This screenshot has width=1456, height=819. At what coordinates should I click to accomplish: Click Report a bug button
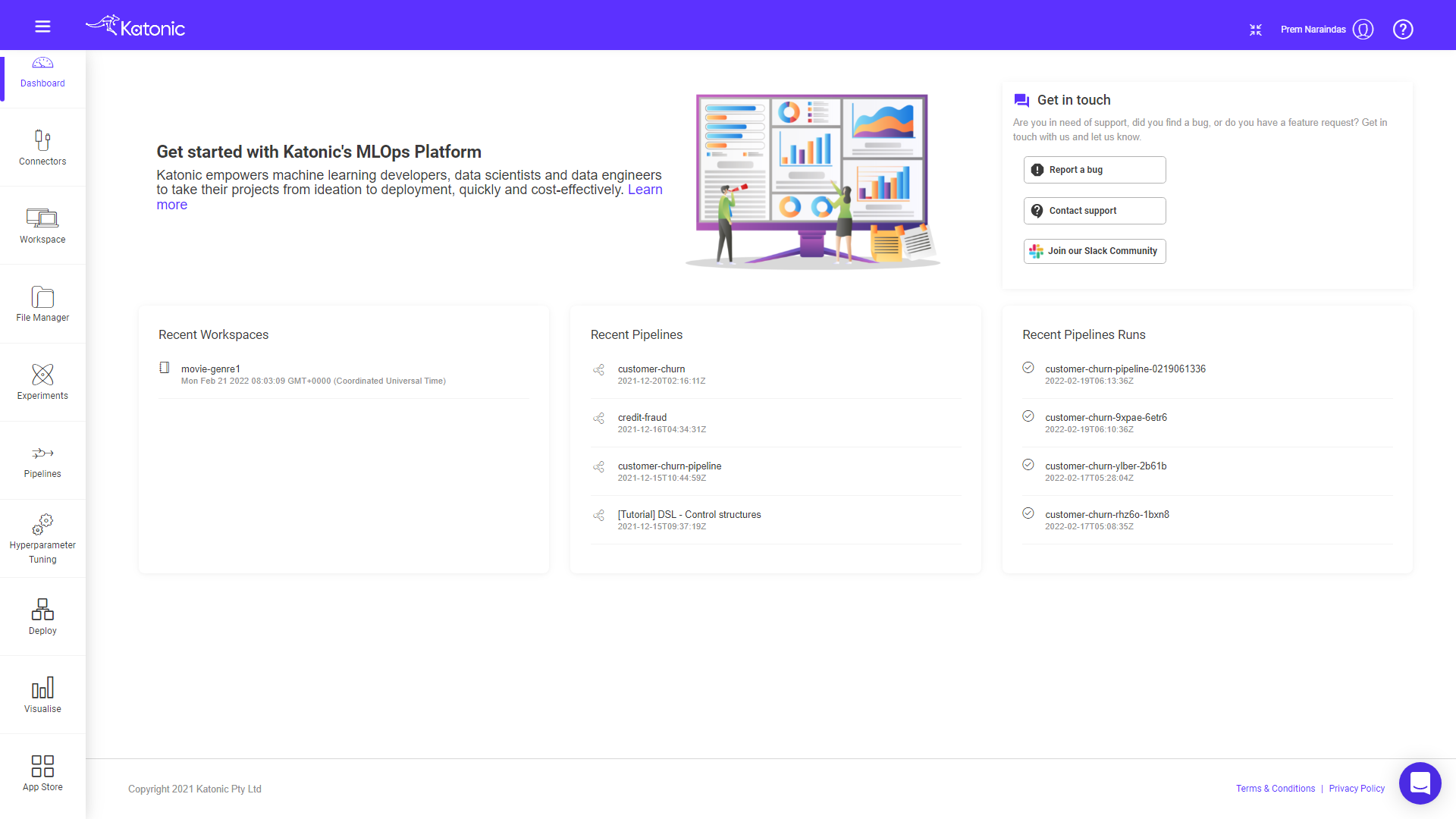click(x=1094, y=170)
